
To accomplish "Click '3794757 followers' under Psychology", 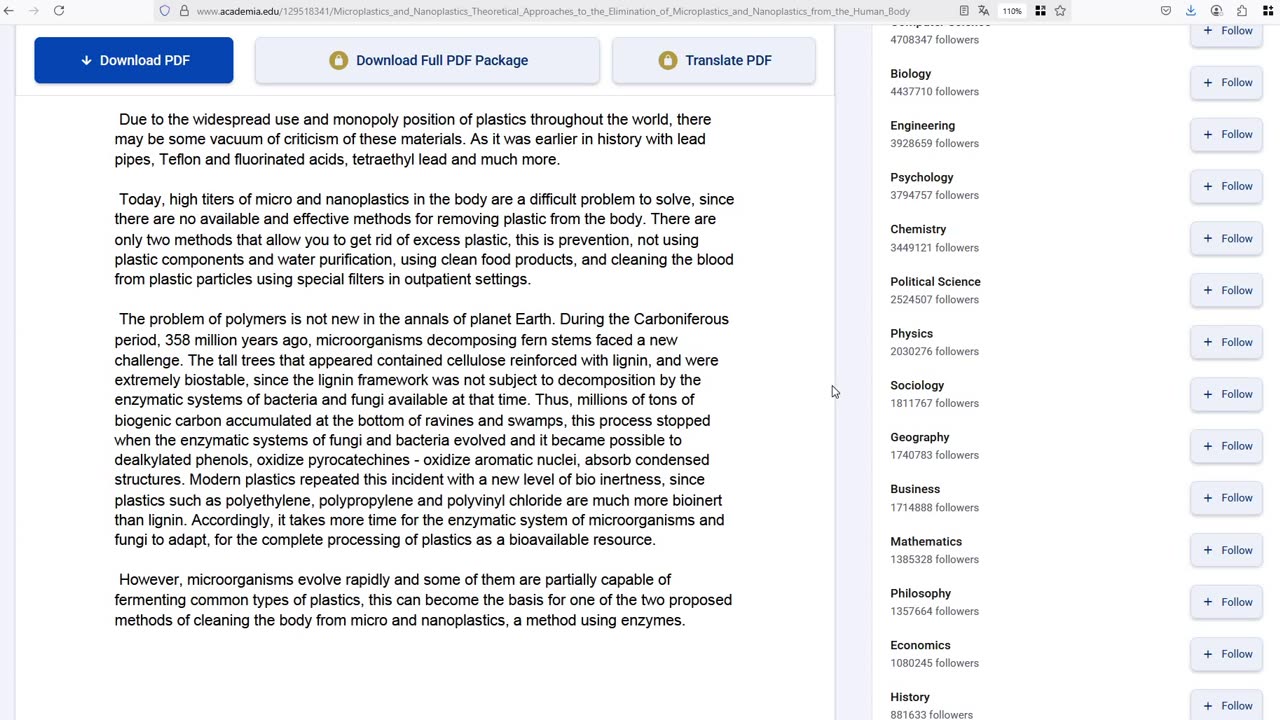I will 934,196.
